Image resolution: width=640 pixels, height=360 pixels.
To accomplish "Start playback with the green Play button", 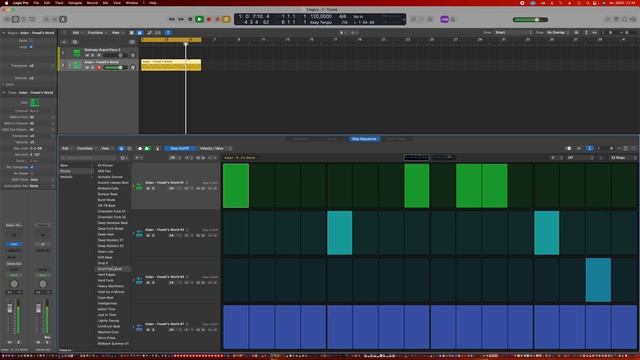I will pos(199,19).
